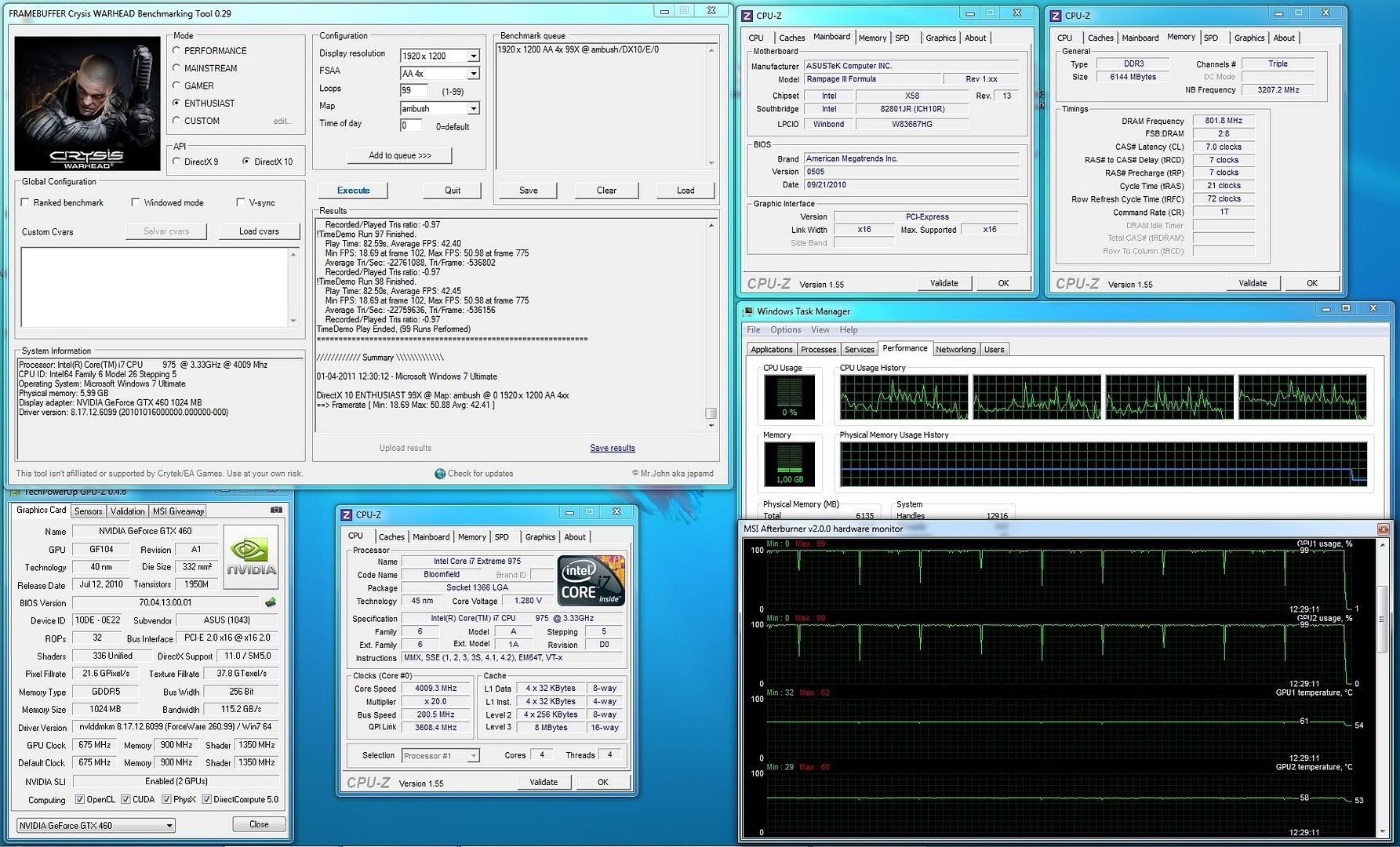The height and width of the screenshot is (847, 1400).
Task: Click the Crysis Warhead cover image
Action: tap(88, 104)
